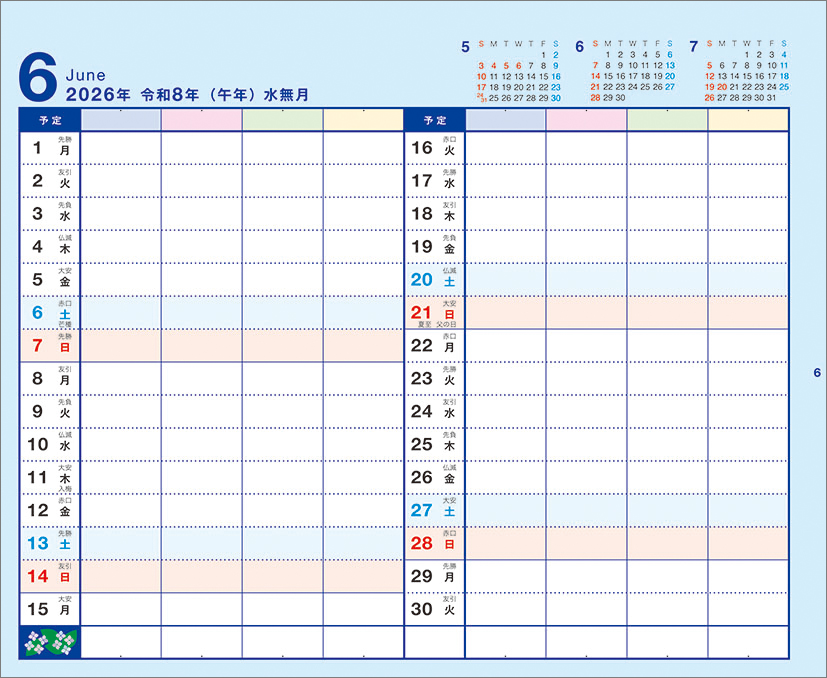Pick the blue header swatch above days 1–15

click(120, 120)
